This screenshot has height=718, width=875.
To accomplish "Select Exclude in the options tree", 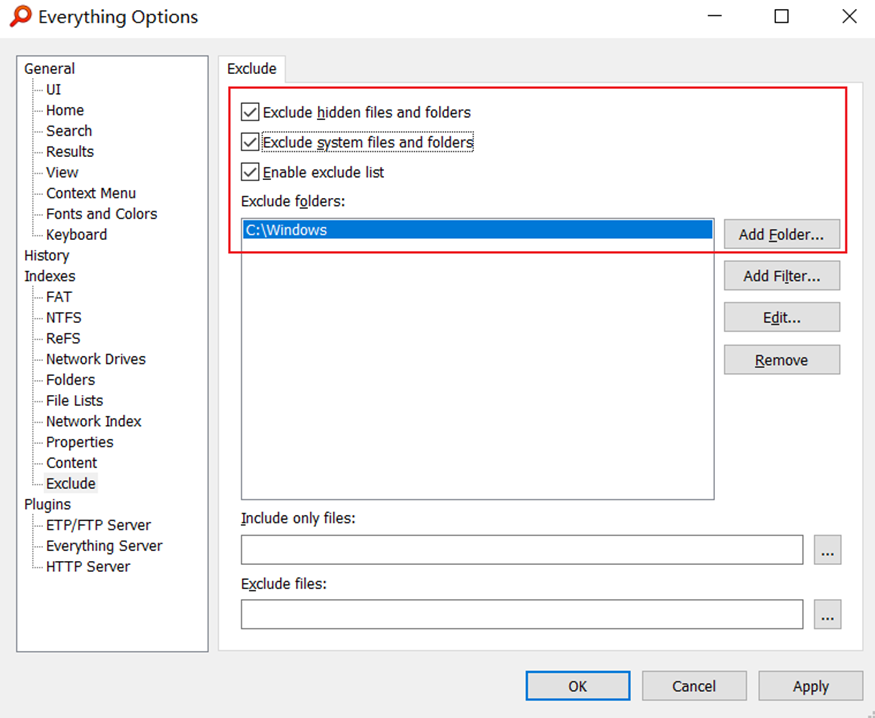I will coord(70,483).
